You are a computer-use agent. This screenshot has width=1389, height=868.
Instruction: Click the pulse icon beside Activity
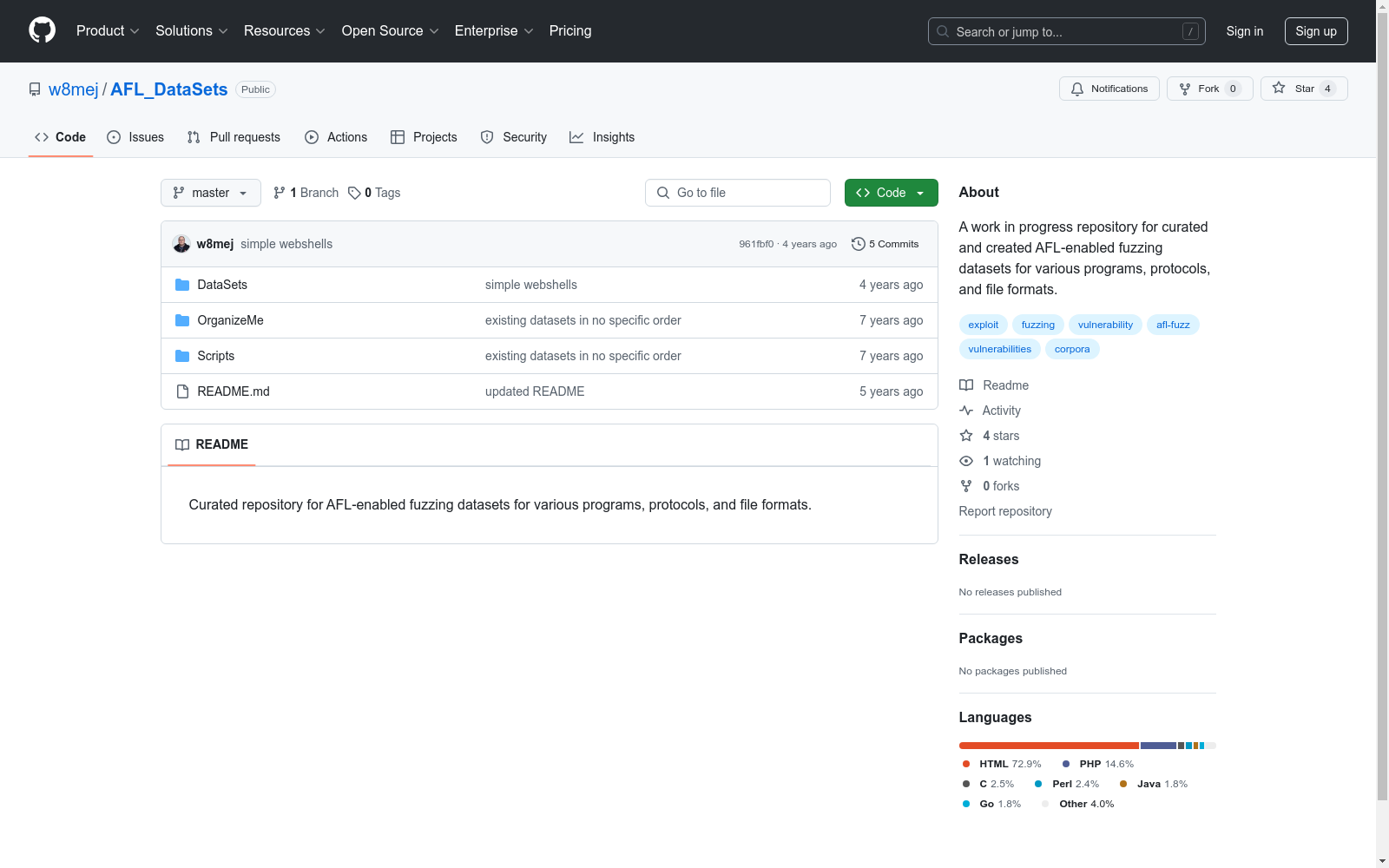click(966, 411)
